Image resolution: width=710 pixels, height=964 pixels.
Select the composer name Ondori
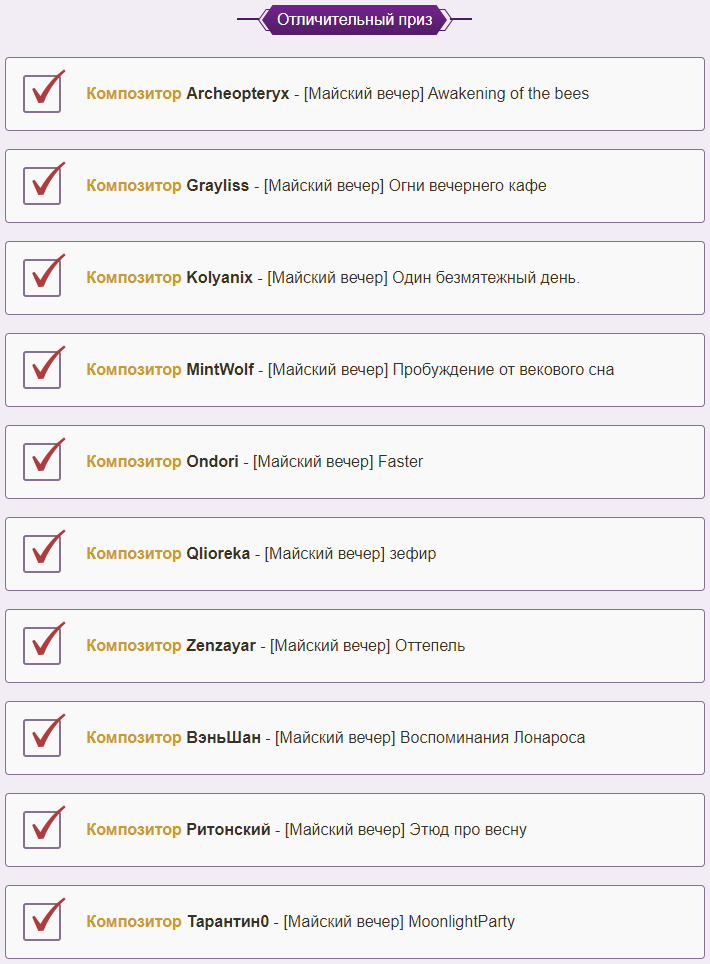(212, 461)
